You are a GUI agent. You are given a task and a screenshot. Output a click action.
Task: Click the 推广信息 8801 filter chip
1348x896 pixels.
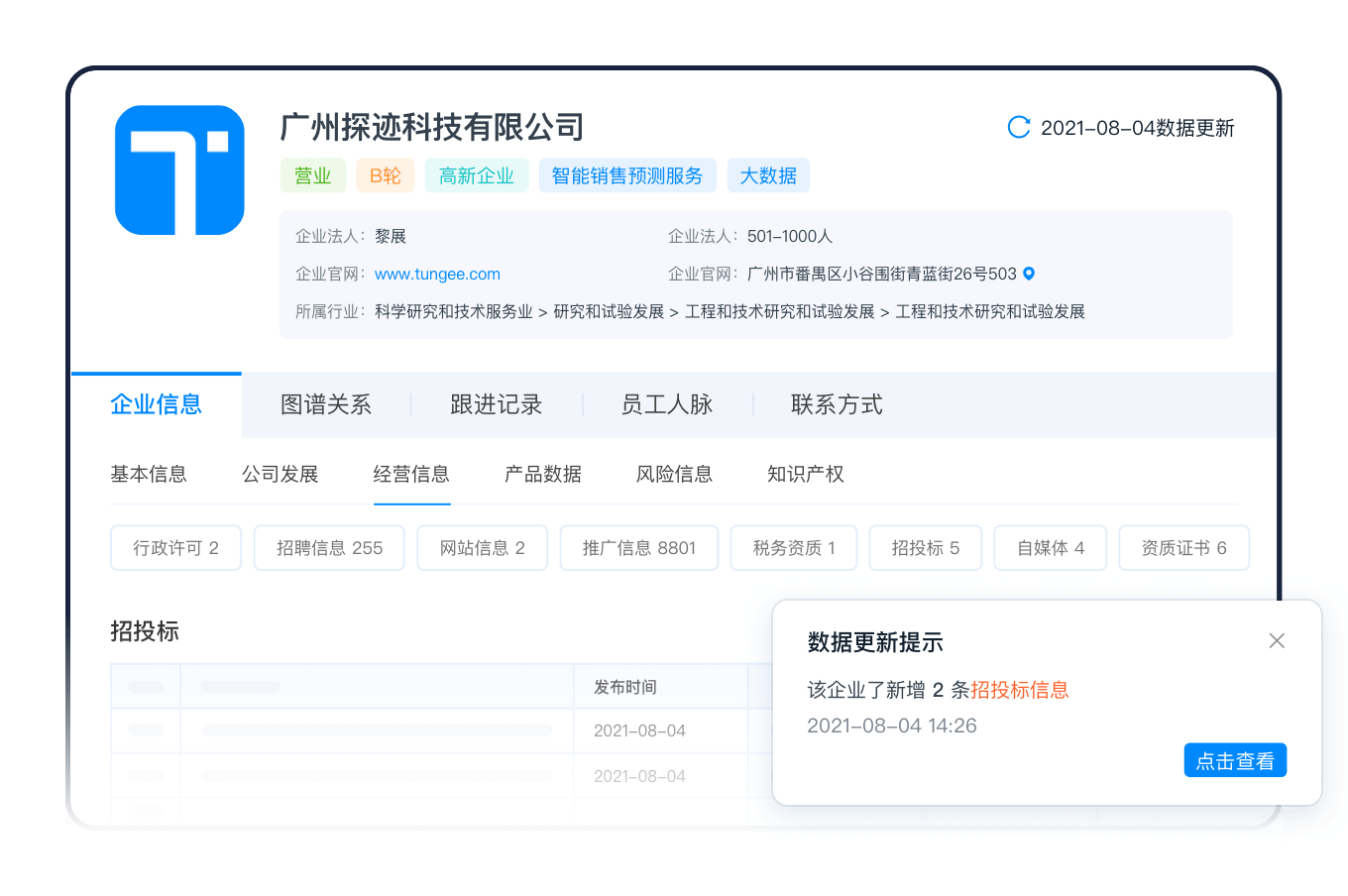coord(639,548)
